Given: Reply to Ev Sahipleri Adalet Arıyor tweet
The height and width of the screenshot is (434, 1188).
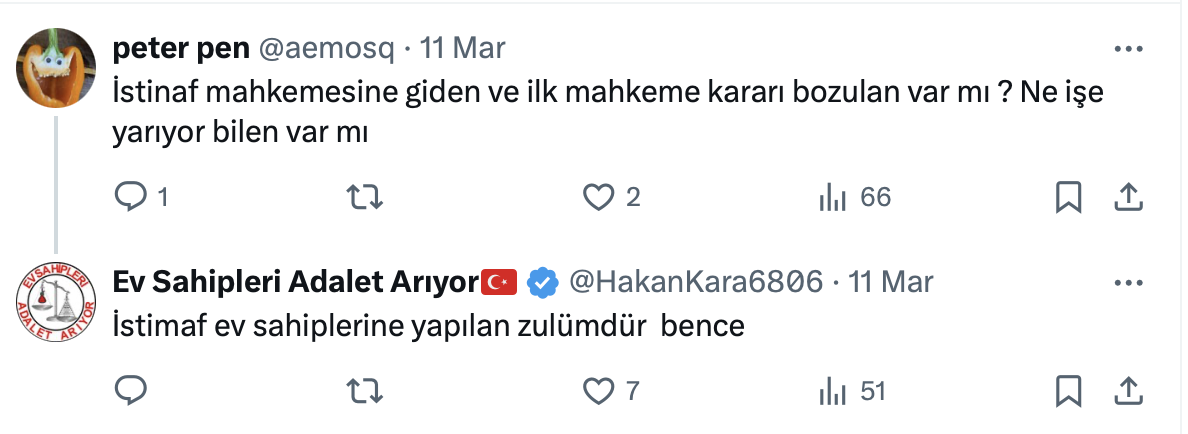Looking at the screenshot, I should pyautogui.click(x=131, y=391).
